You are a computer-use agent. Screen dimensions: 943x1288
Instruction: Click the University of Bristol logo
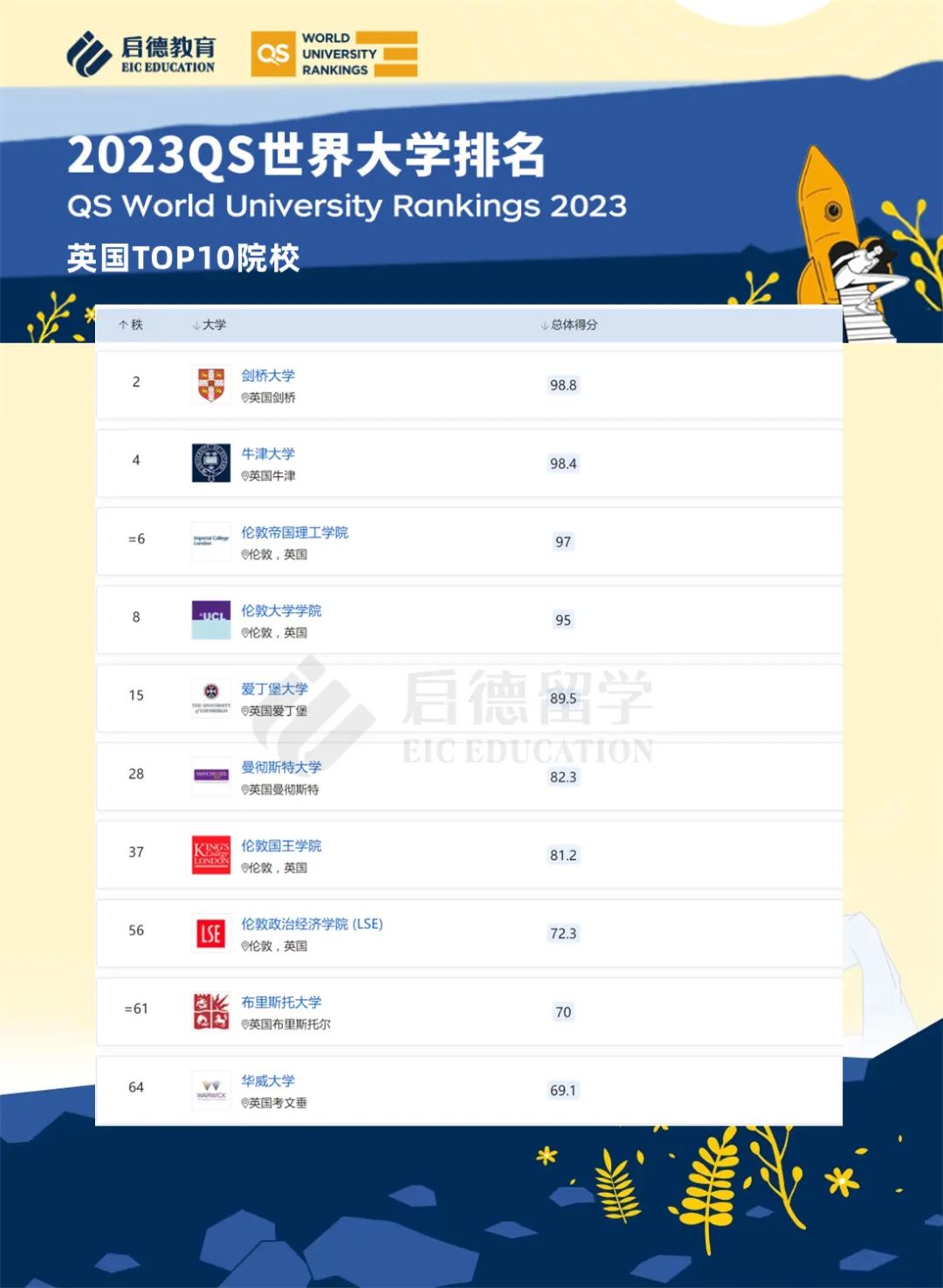pyautogui.click(x=211, y=1011)
